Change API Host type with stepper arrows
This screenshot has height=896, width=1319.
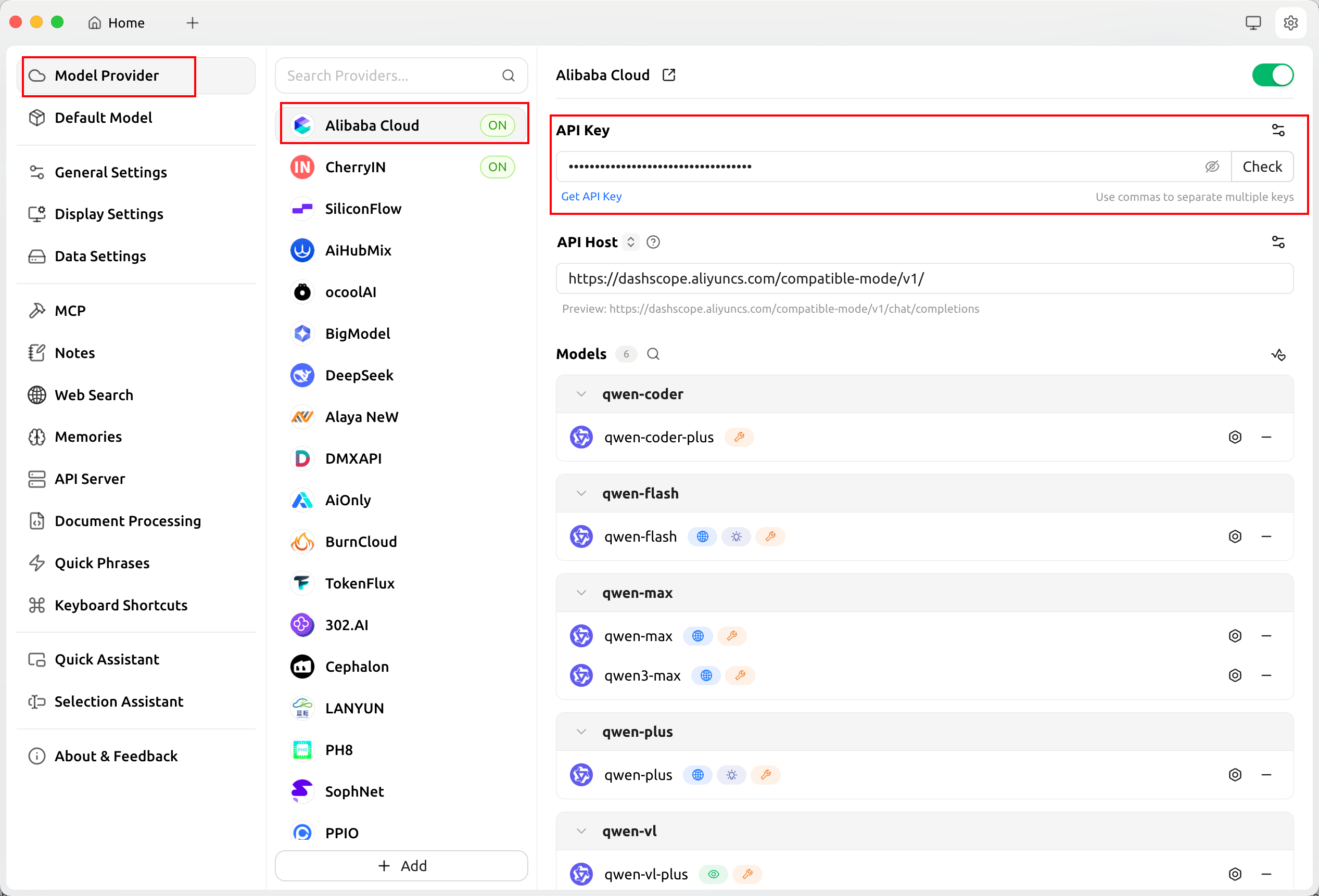coord(630,242)
